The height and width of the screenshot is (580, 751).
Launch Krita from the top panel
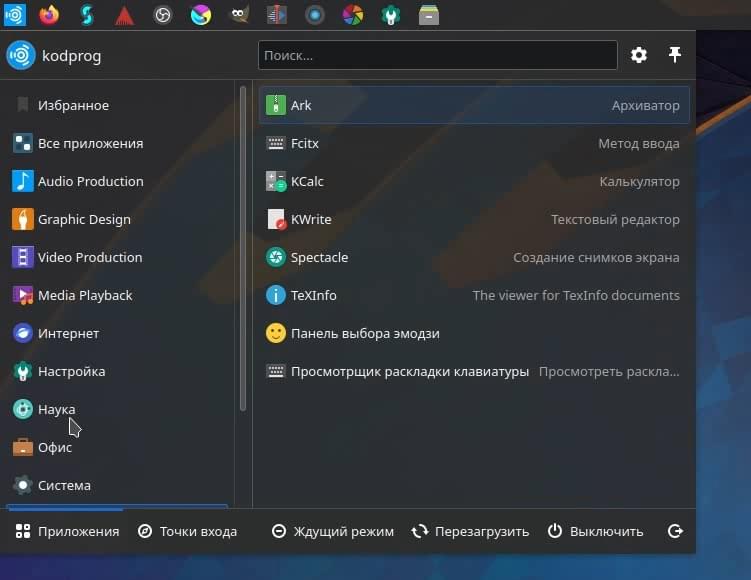coord(201,15)
